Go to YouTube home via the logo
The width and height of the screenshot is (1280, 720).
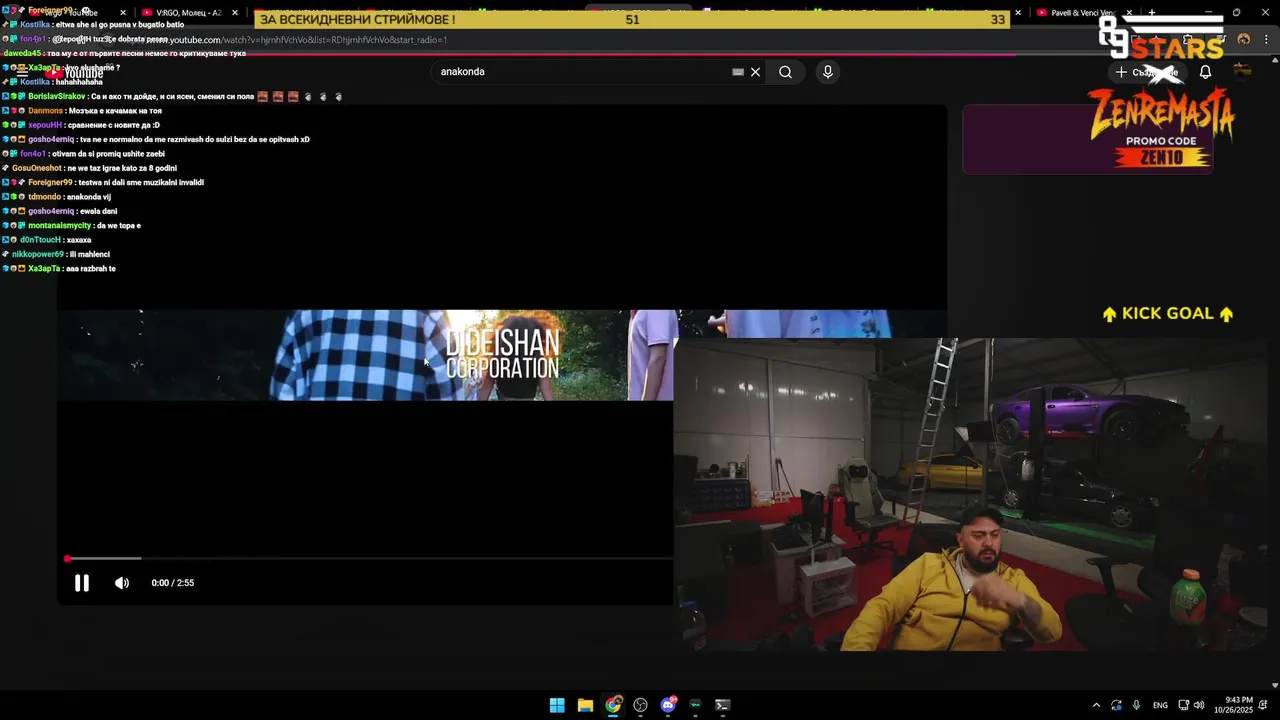point(74,73)
